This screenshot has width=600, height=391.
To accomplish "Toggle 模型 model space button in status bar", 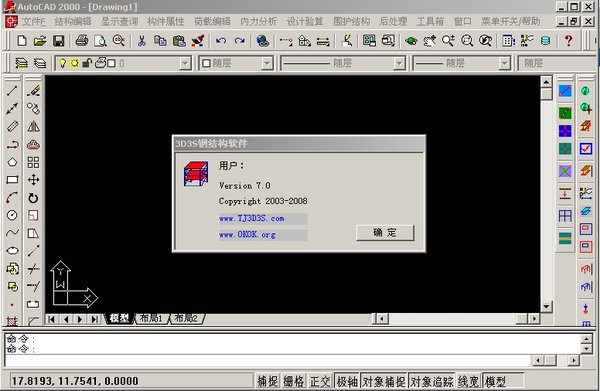I will pyautogui.click(x=503, y=381).
